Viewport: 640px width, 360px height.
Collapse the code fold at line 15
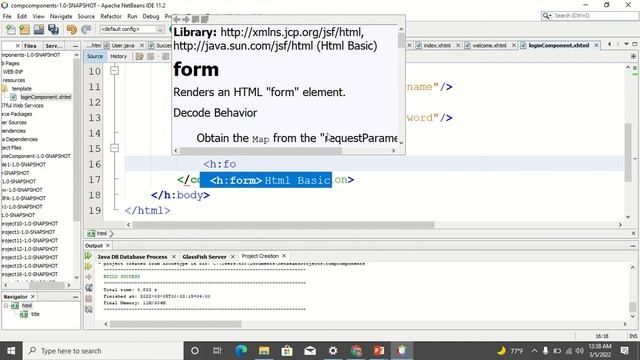[115, 148]
